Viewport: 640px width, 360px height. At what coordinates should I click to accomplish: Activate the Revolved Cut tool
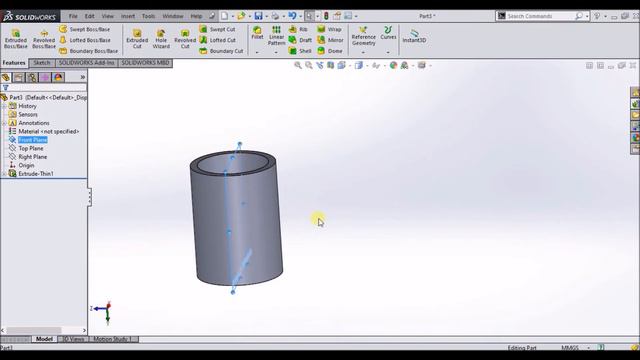(x=185, y=39)
